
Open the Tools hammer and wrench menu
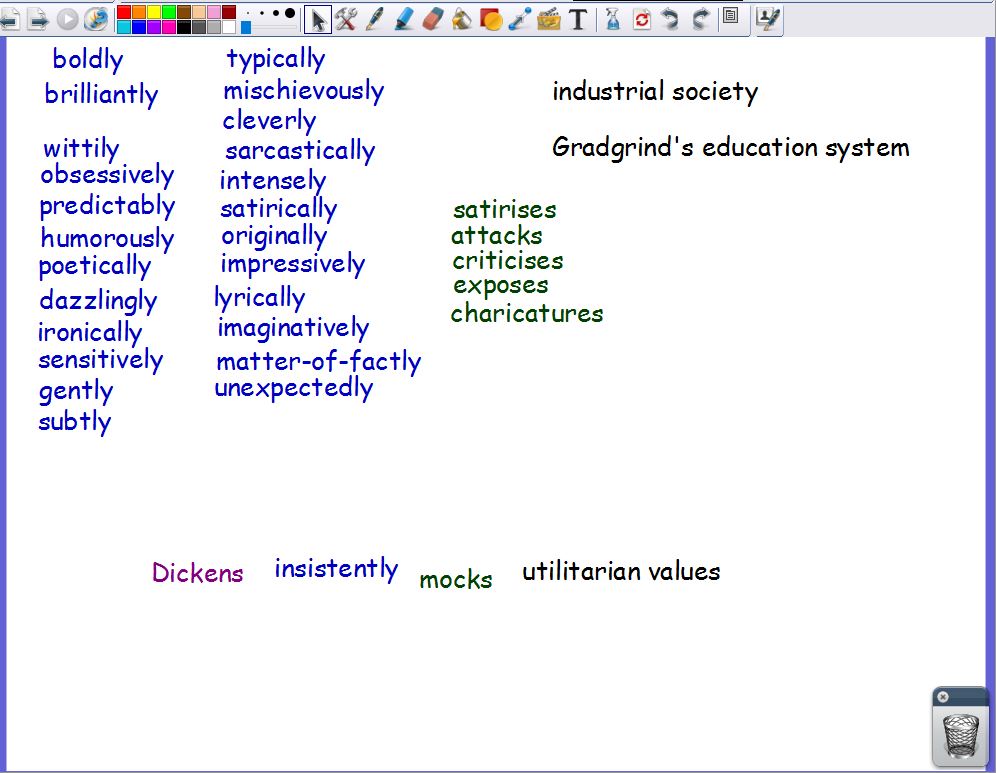[346, 18]
